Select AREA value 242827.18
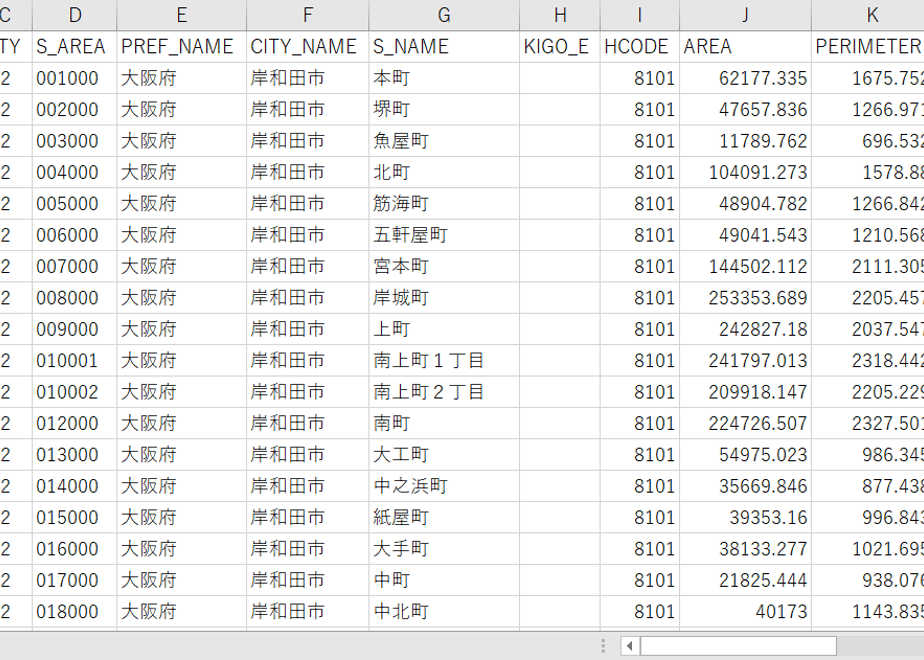Screen dimensions: 924x660 click(x=745, y=329)
